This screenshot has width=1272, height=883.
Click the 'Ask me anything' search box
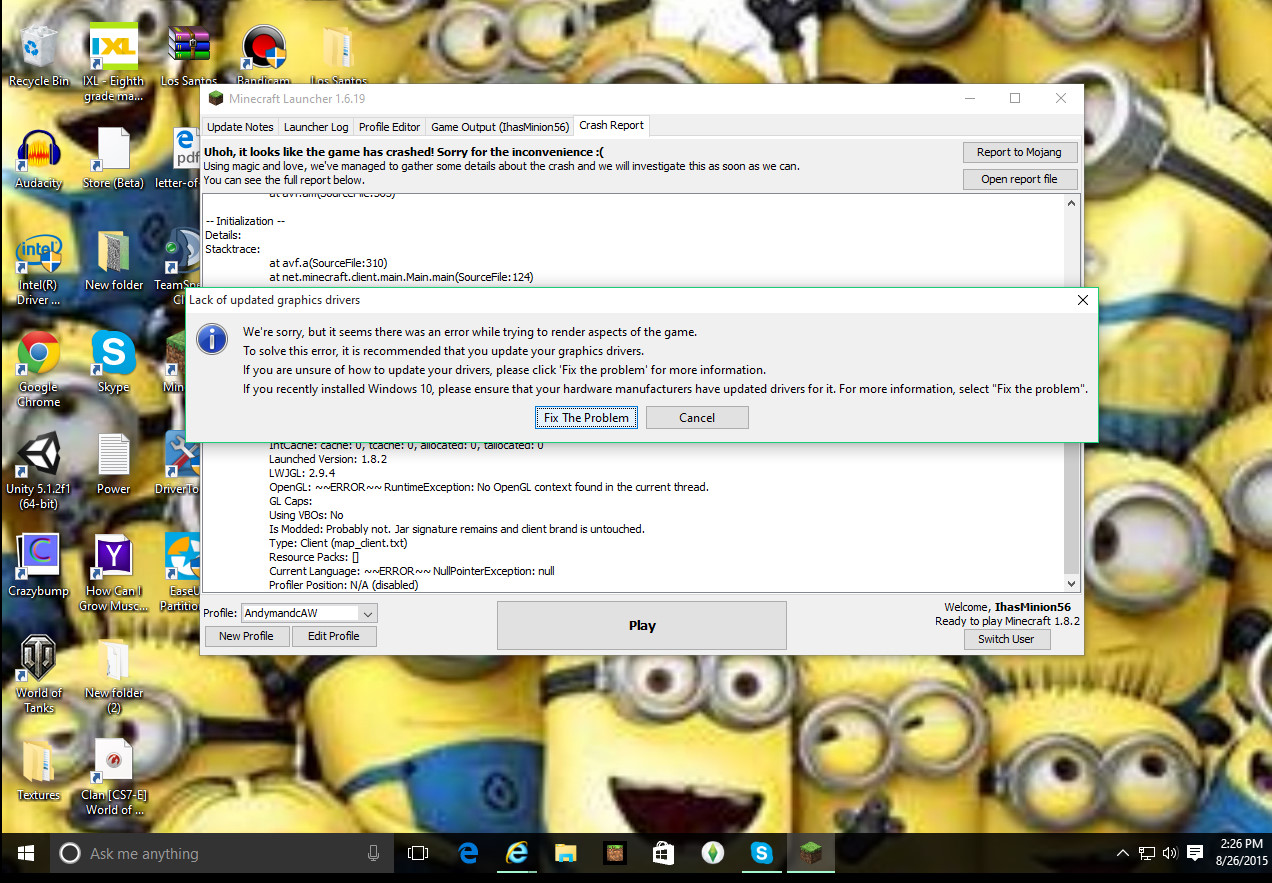pos(220,853)
